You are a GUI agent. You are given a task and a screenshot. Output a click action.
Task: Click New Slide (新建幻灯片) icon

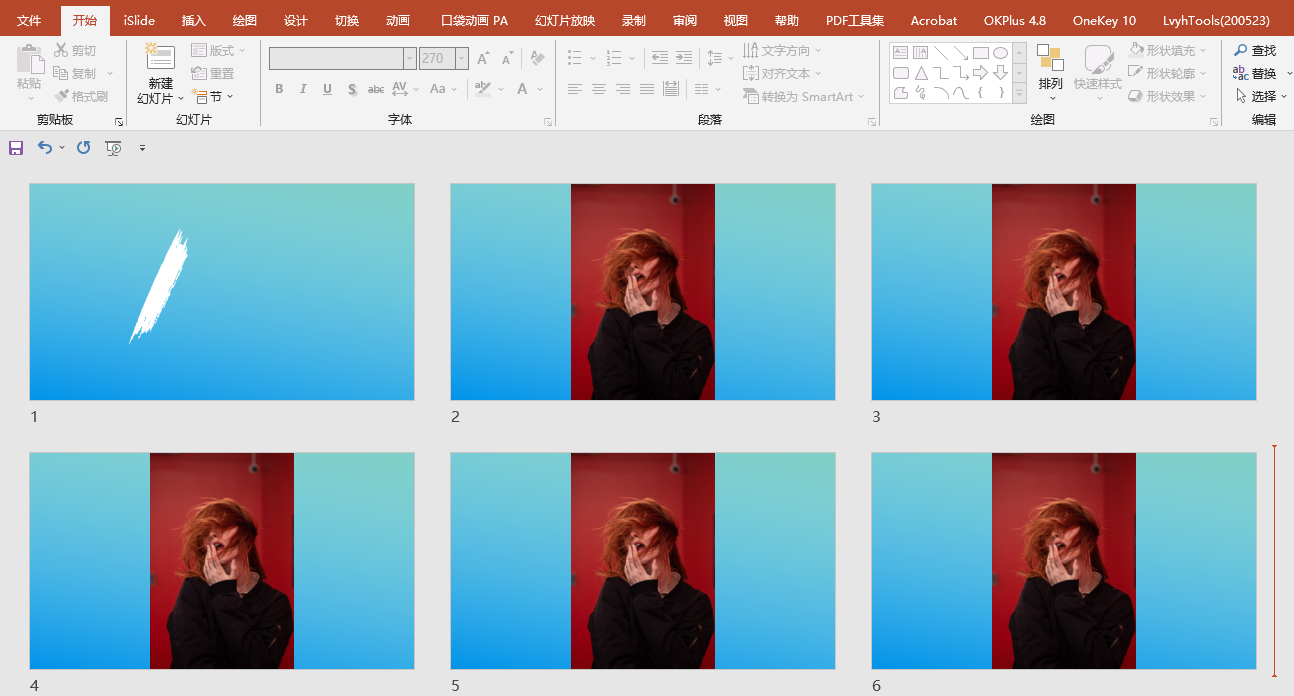tap(160, 58)
